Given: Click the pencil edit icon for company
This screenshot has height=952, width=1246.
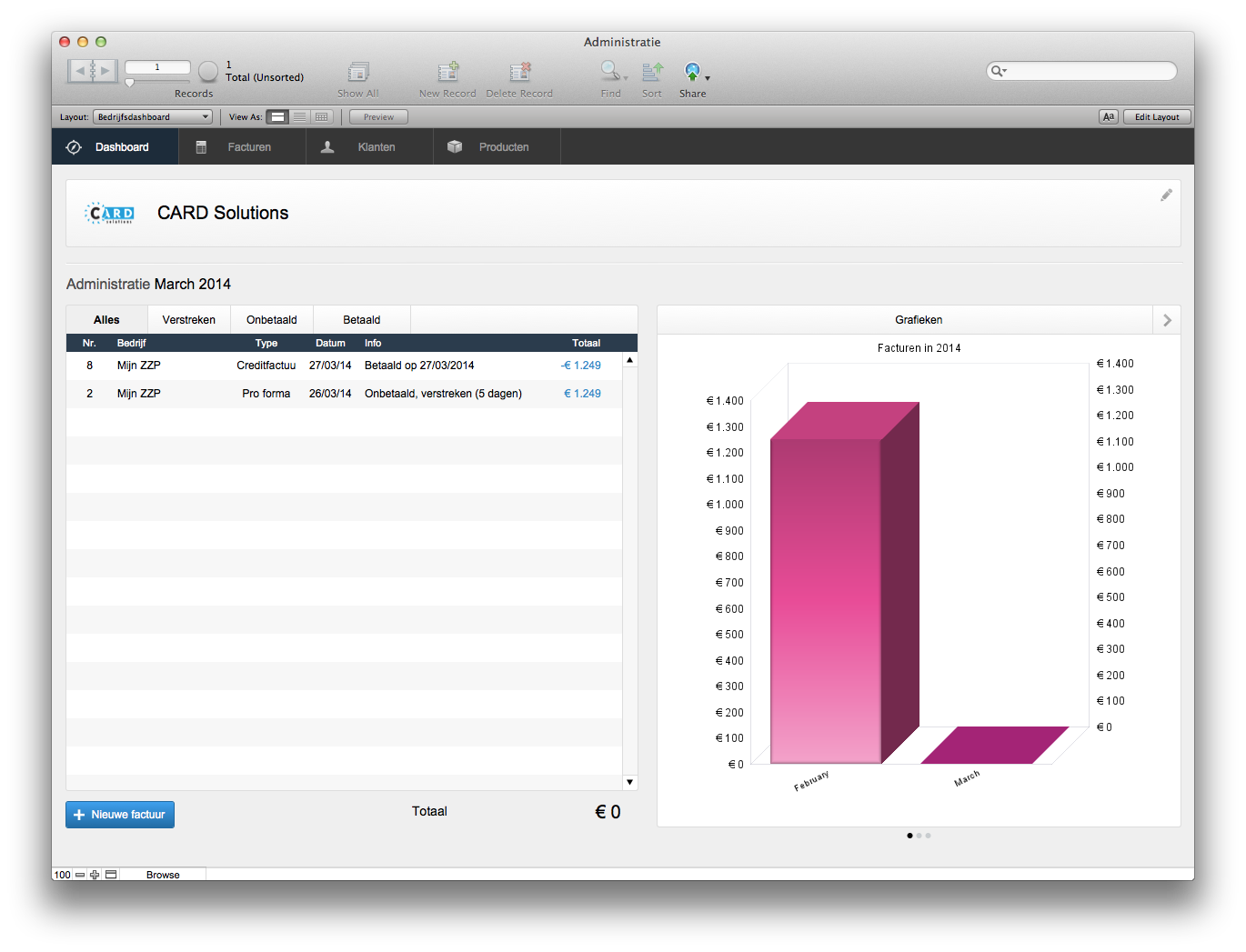Looking at the screenshot, I should [x=1166, y=195].
